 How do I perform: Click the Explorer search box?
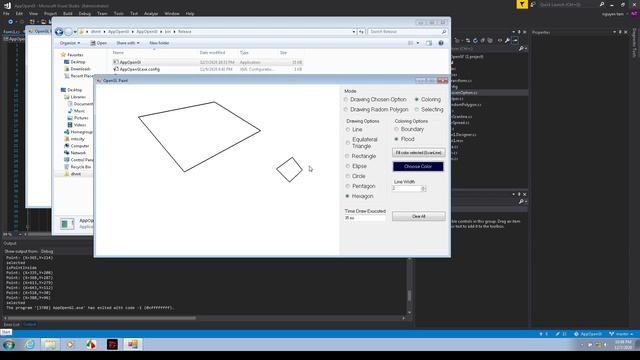coord(407,32)
